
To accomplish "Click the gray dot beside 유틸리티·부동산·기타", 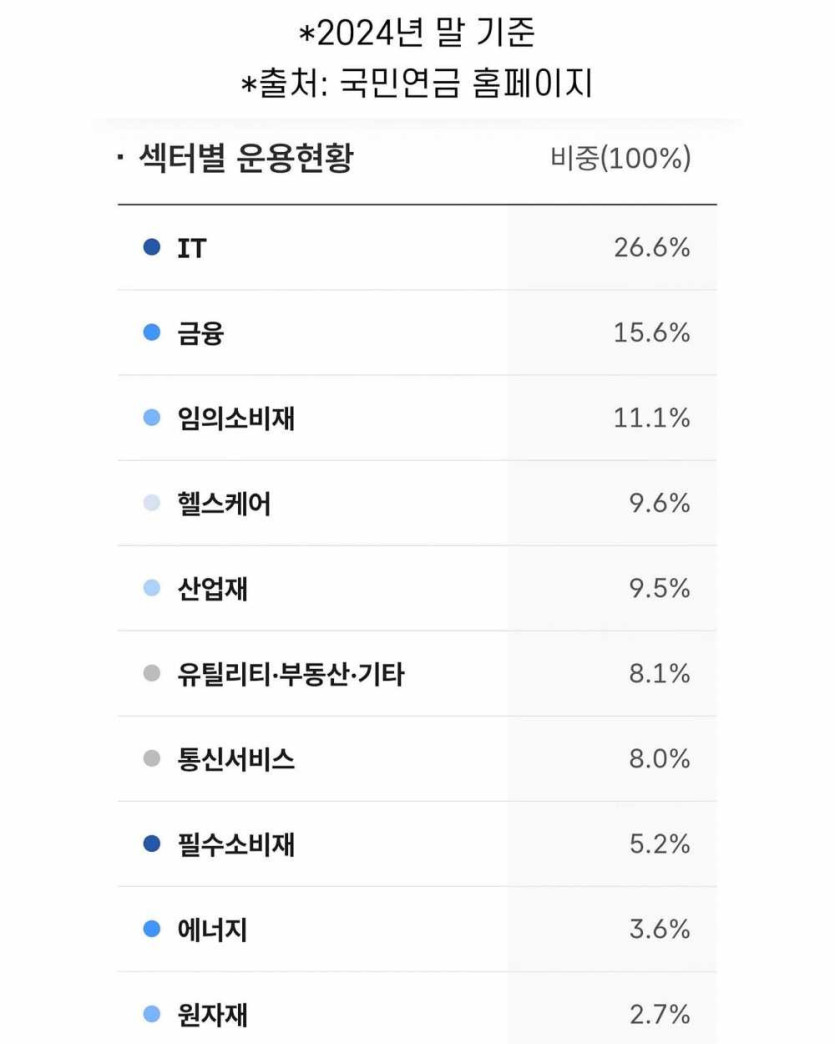I will point(152,674).
